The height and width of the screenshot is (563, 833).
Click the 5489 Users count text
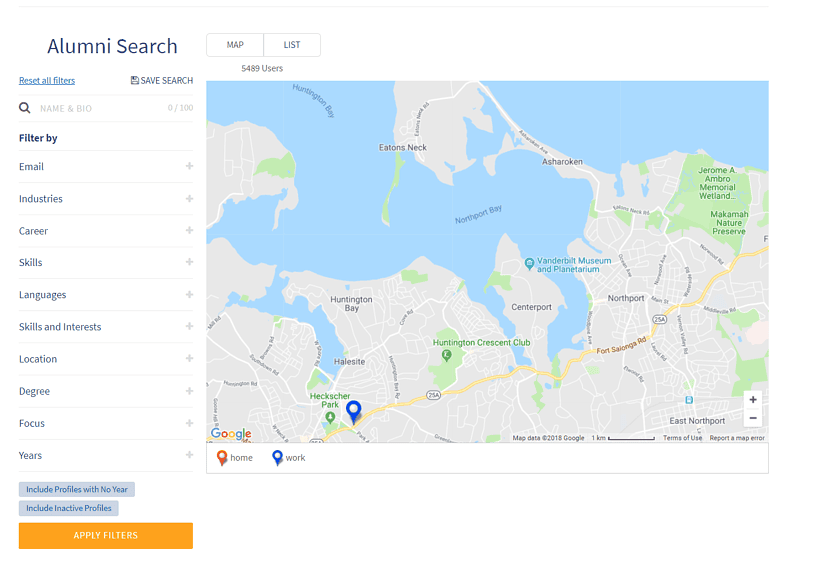click(x=262, y=69)
